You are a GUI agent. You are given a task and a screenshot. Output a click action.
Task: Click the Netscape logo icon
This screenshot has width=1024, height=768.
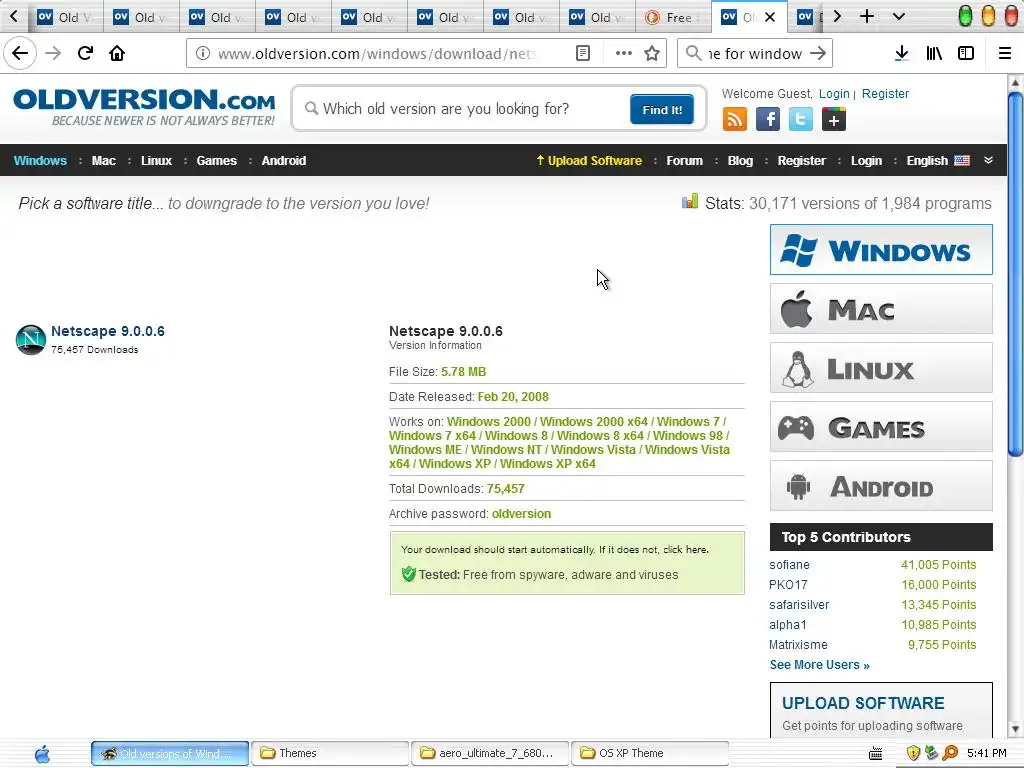(x=31, y=340)
